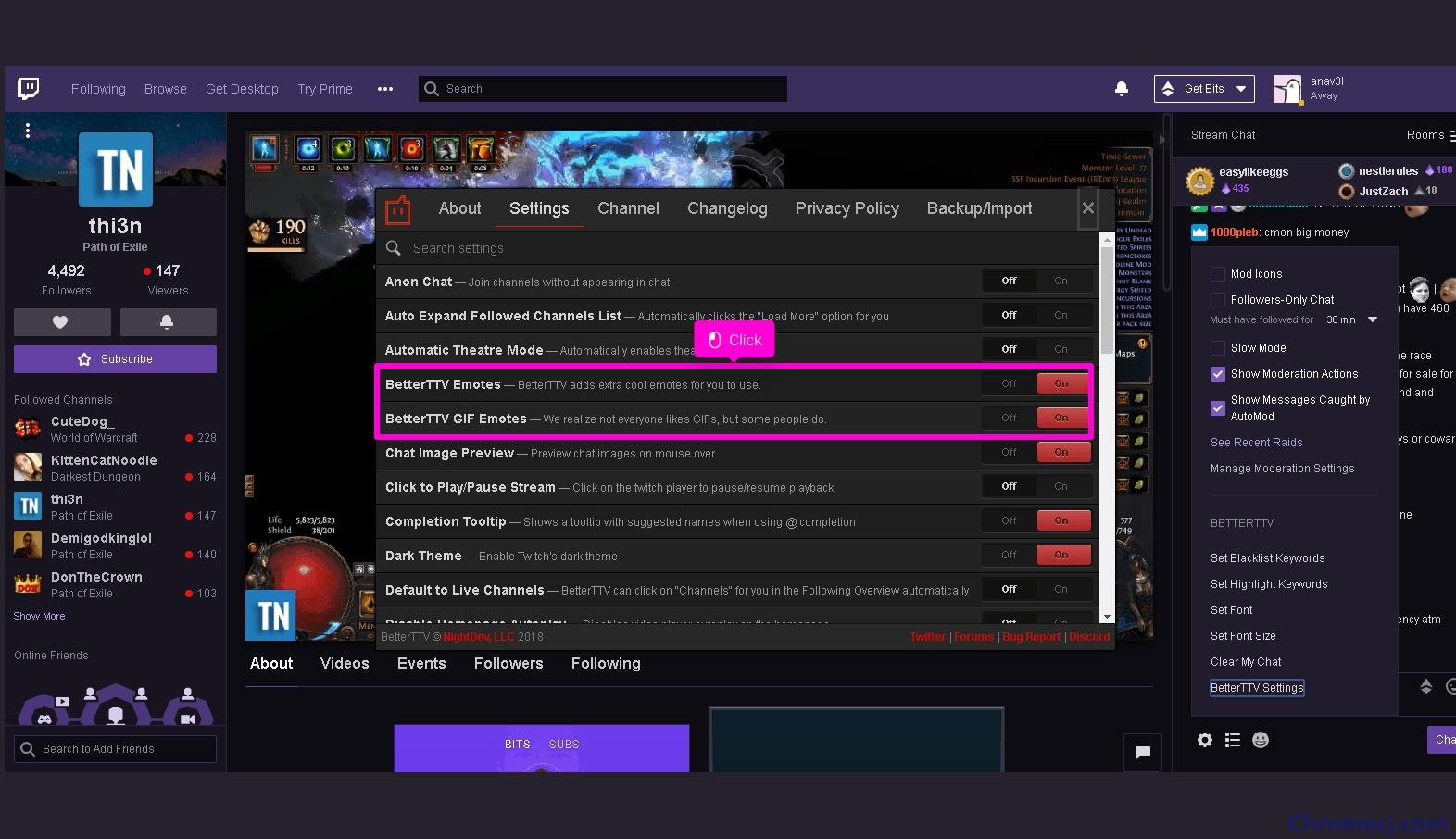This screenshot has width=1456, height=839.
Task: Open the viewer list icon in chat
Action: (x=1233, y=740)
